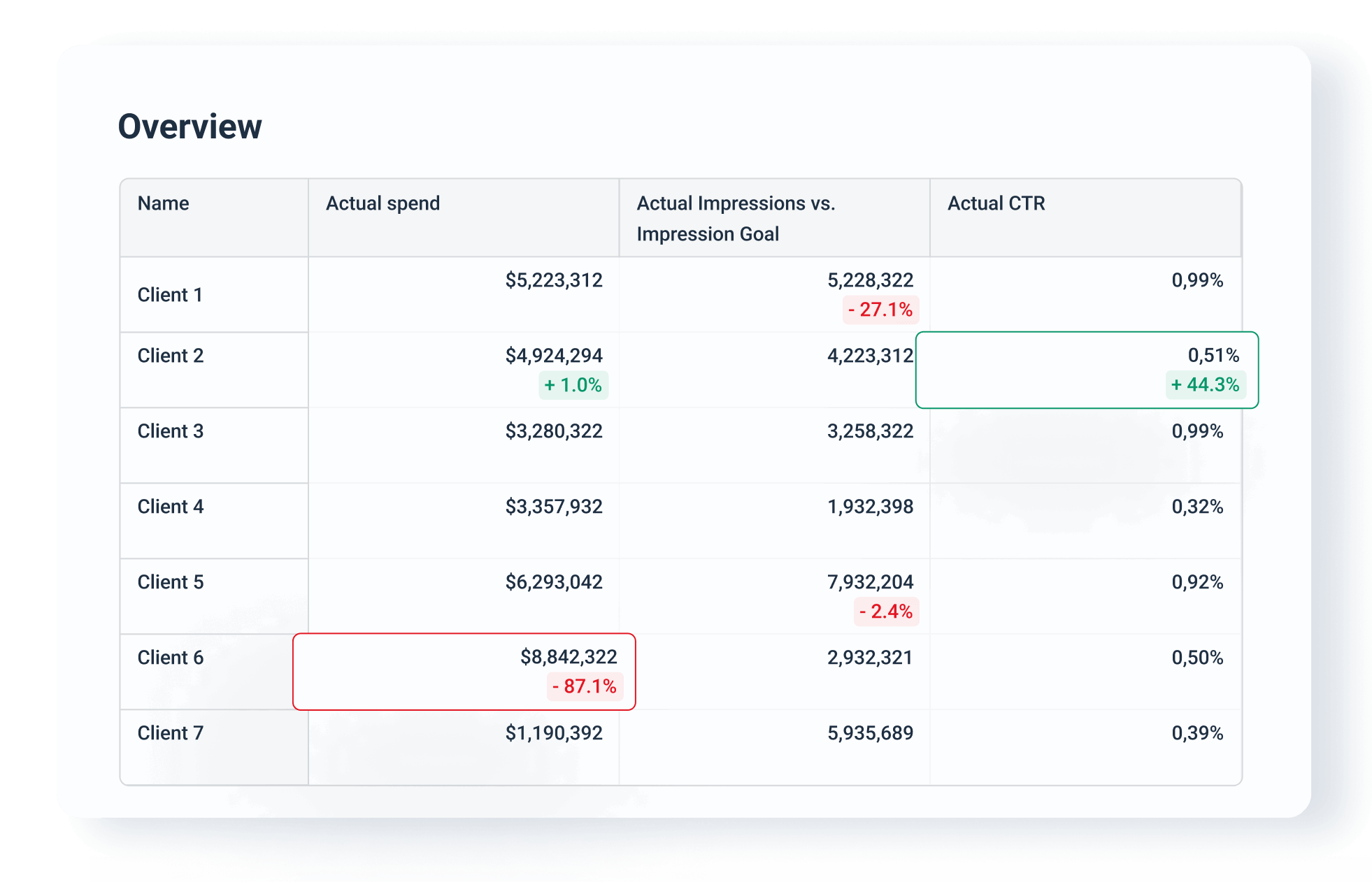Select the -2.4% badge in Client 5 impressions
The width and height of the screenshot is (1372, 882).
coord(885,612)
